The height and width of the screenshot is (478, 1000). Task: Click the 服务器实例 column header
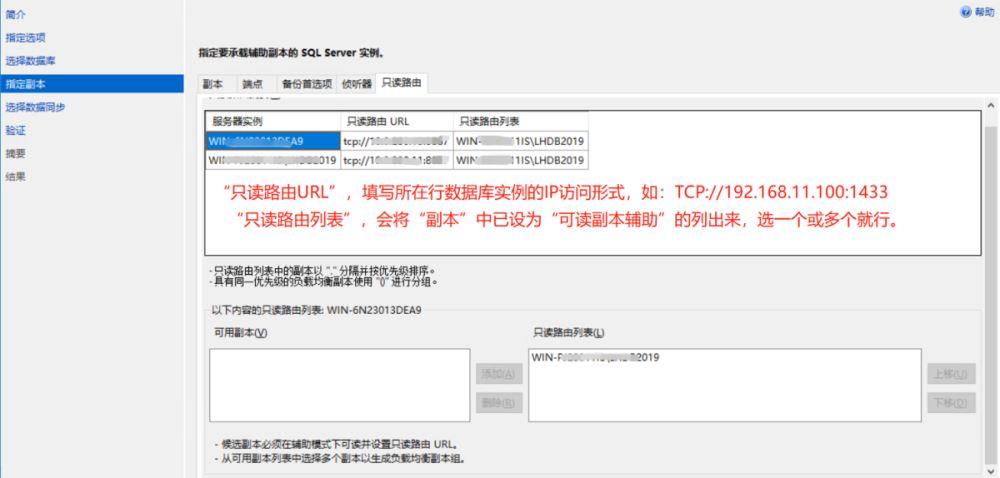point(274,121)
